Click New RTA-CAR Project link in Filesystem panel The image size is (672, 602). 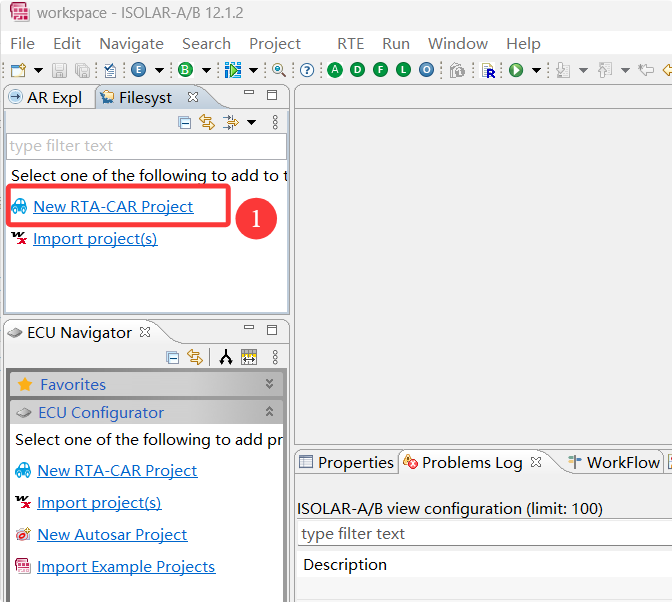coord(113,207)
